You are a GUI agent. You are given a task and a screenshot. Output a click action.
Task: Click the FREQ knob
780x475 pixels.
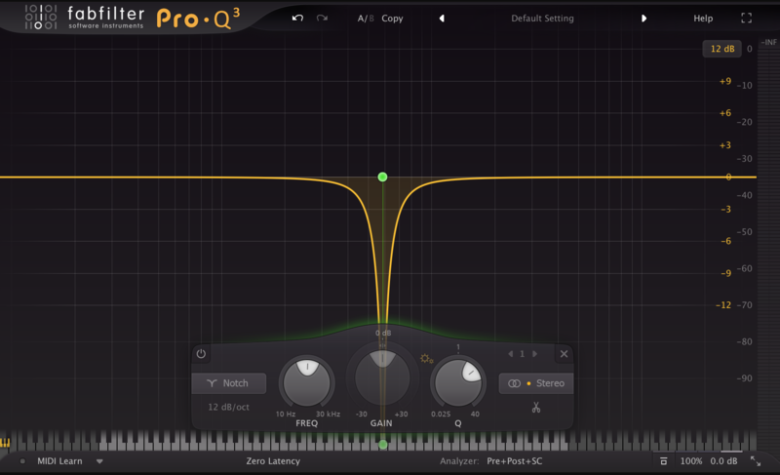307,382
